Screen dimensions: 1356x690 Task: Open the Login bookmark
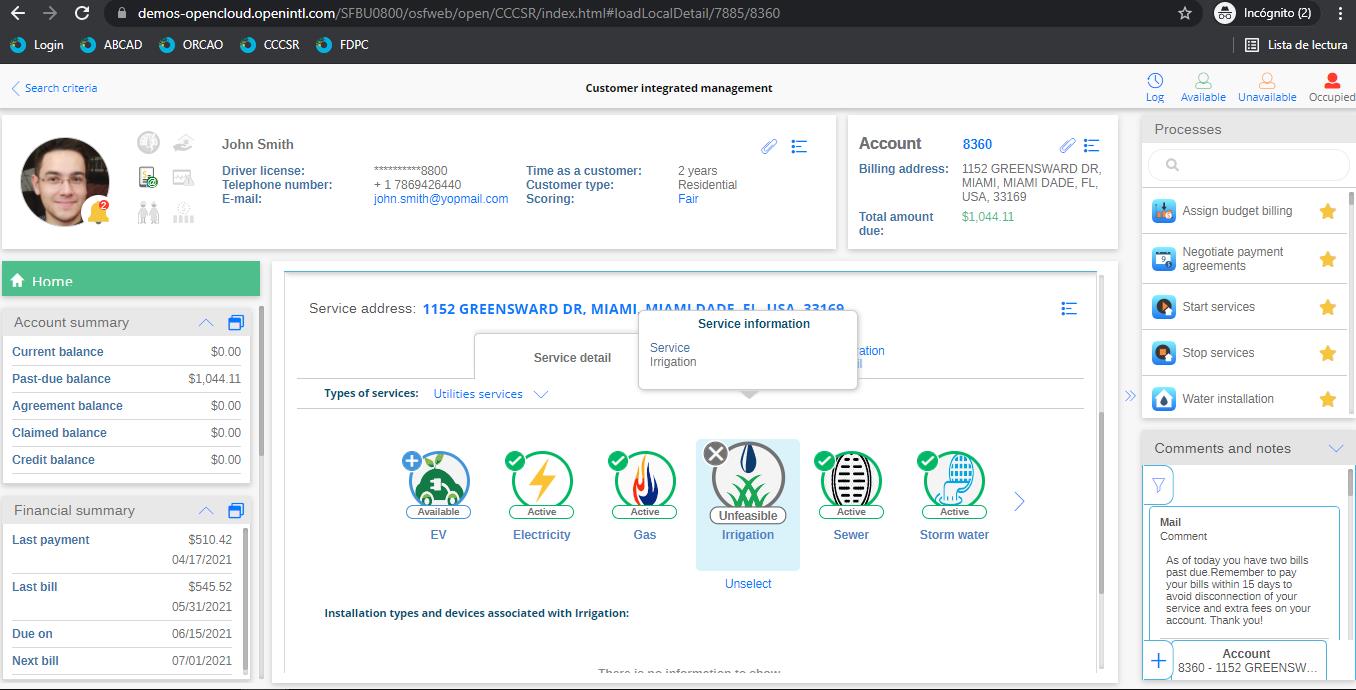[36, 45]
